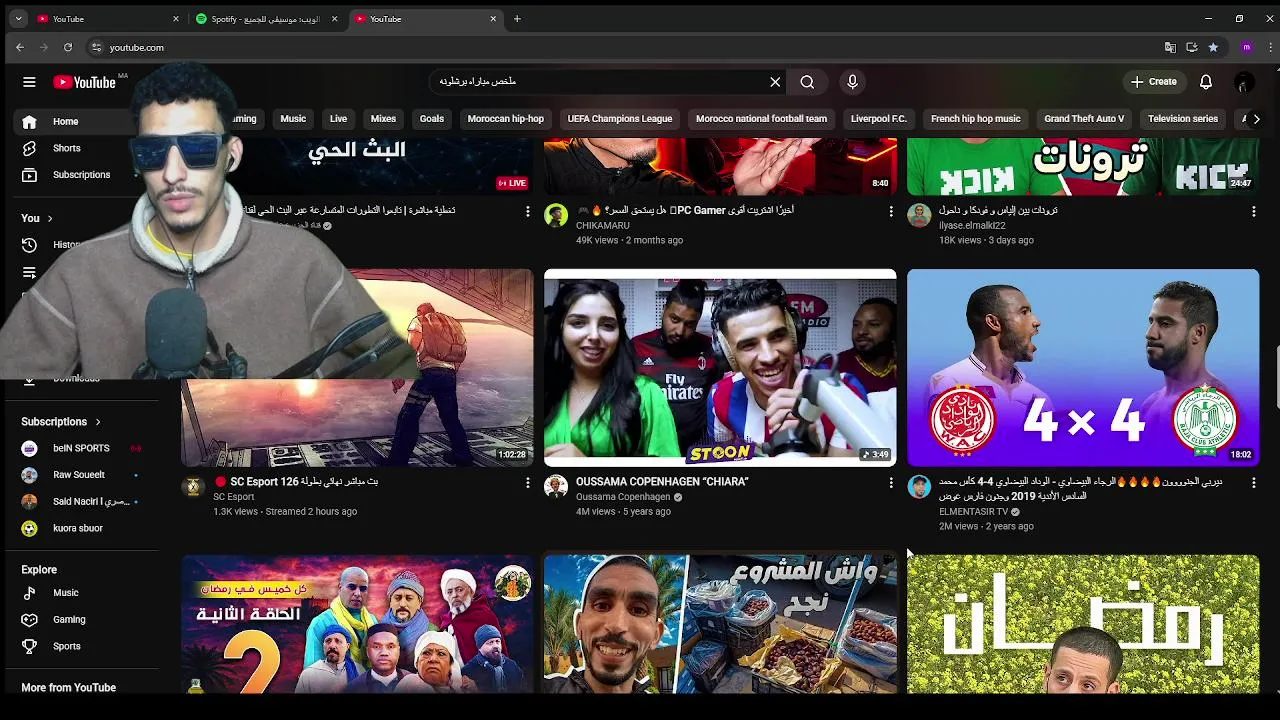The image size is (1280, 720).
Task: Select the Television series chip
Action: point(1183,119)
